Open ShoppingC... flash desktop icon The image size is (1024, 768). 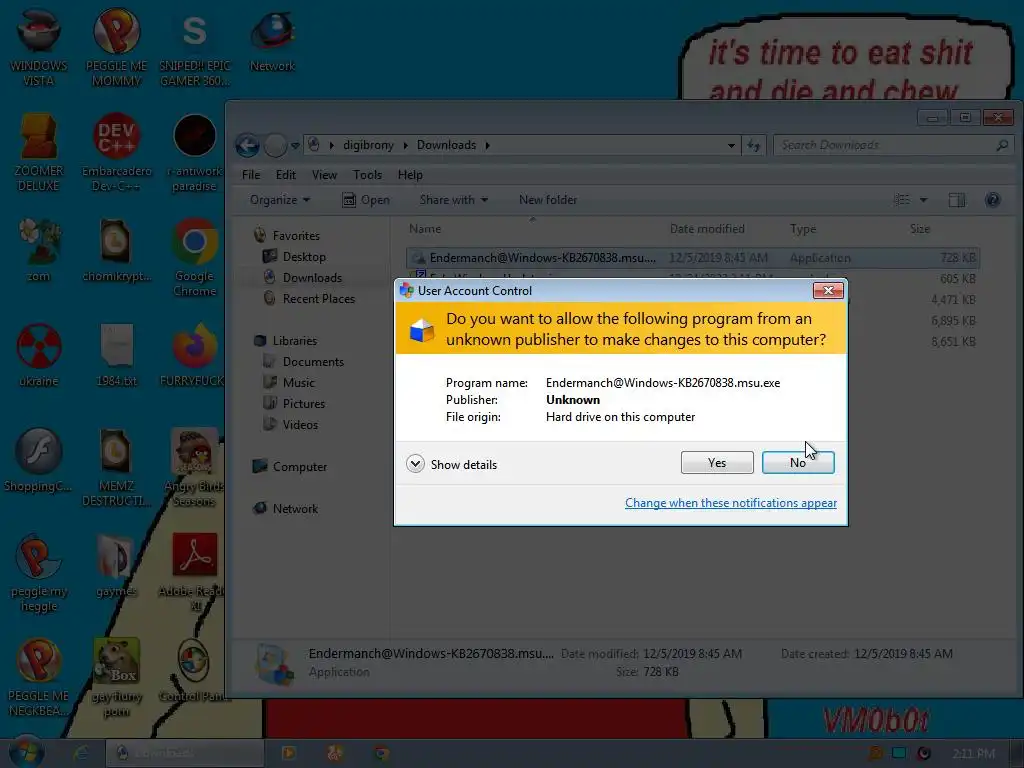[x=39, y=460]
